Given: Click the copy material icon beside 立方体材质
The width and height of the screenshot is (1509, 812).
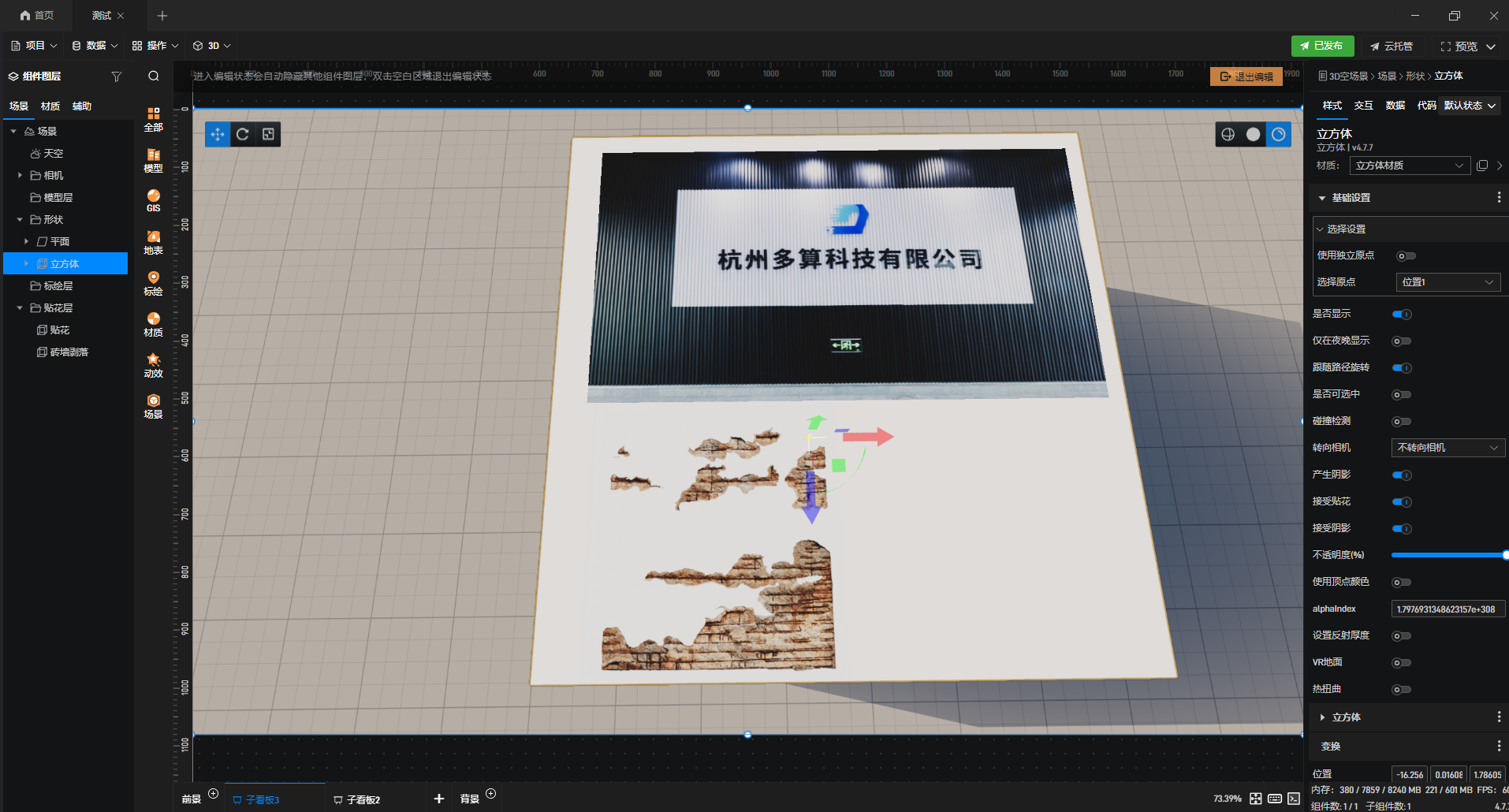Looking at the screenshot, I should [1482, 166].
